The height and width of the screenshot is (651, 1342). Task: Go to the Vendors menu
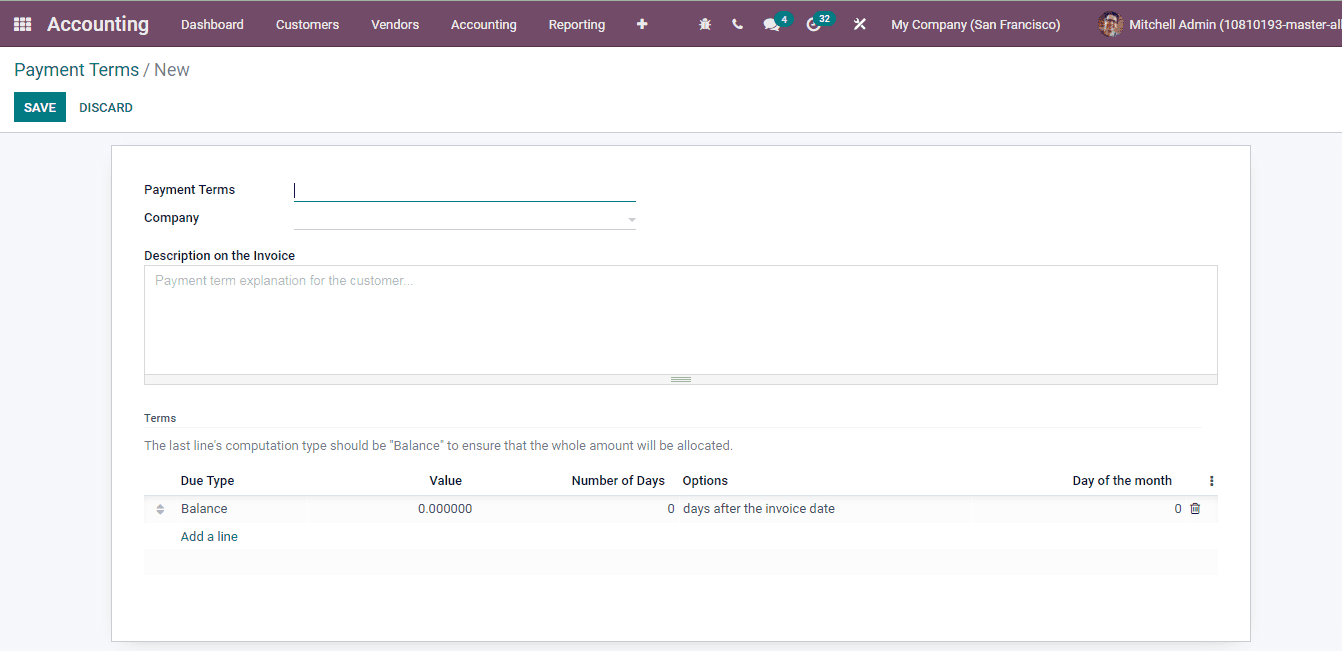point(394,24)
